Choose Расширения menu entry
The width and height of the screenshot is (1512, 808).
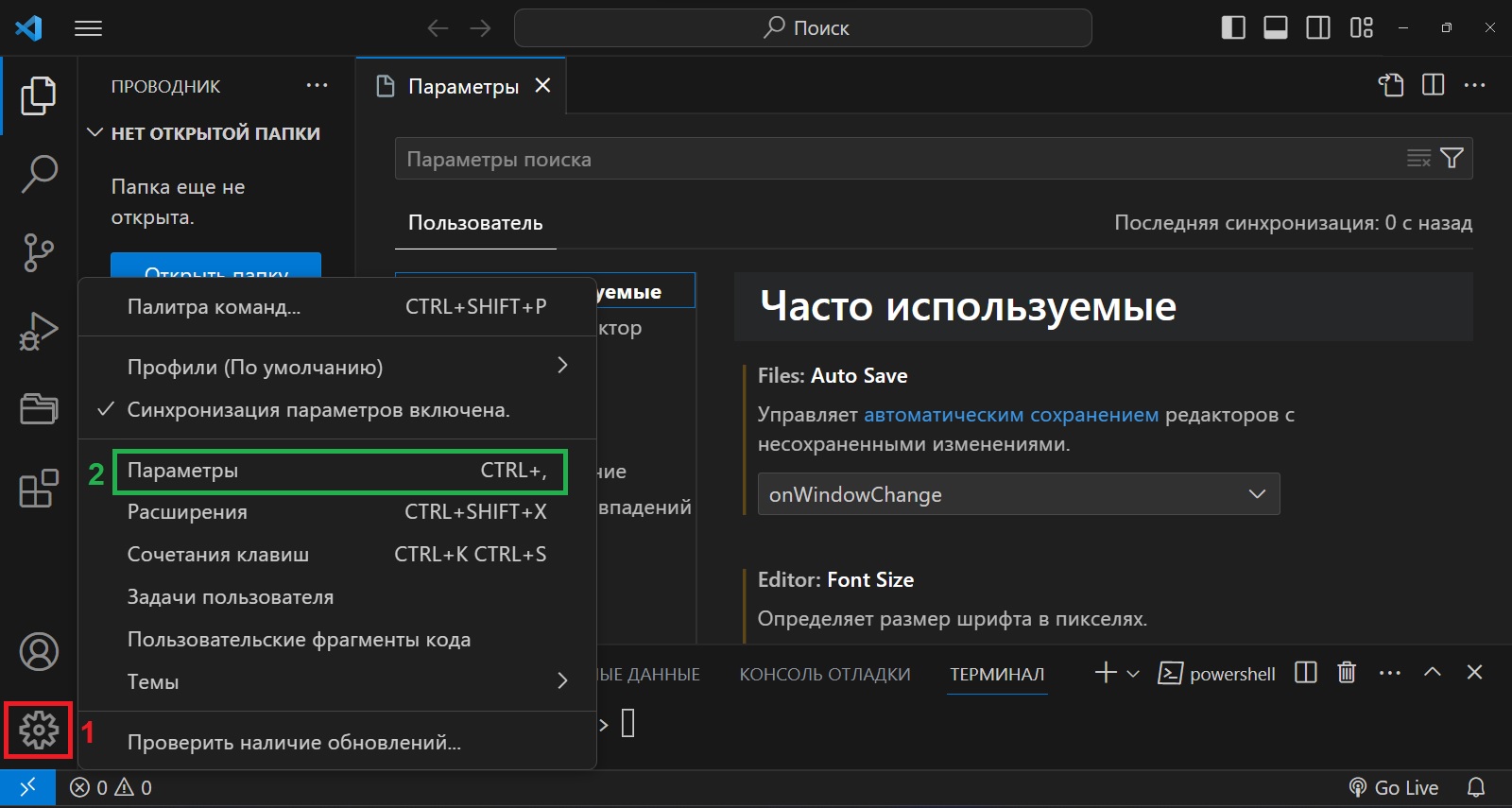pos(337,511)
